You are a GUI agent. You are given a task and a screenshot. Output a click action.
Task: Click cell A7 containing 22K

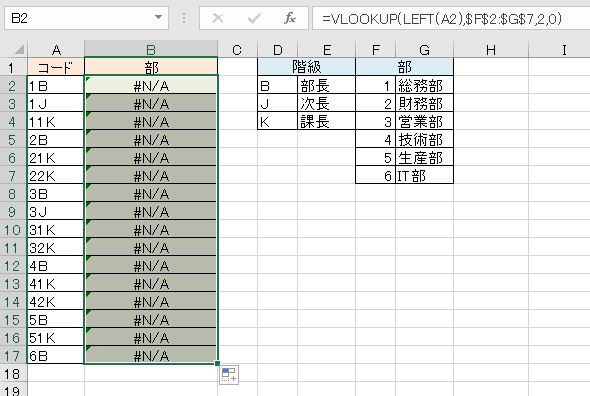pos(56,176)
